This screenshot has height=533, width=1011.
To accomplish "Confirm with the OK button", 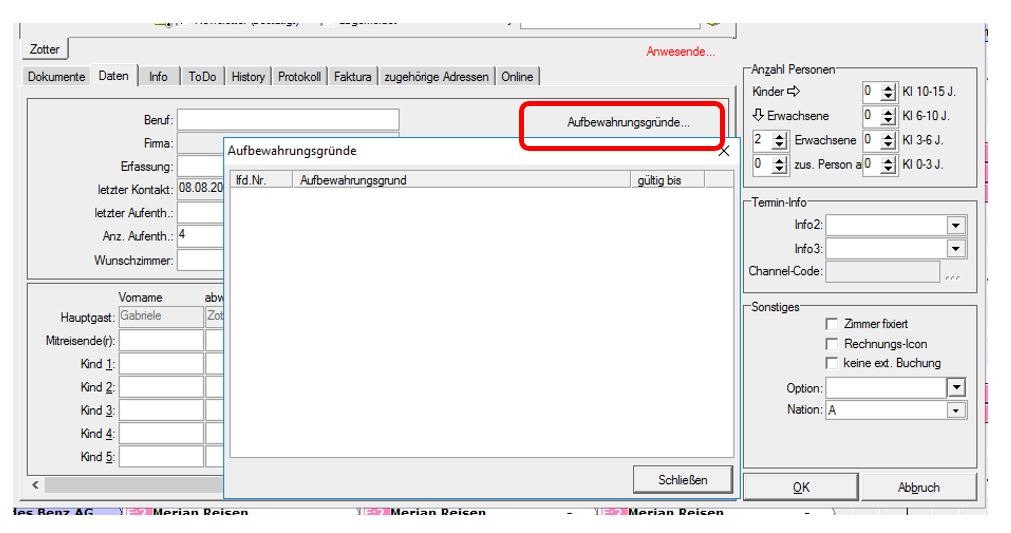I will (801, 487).
